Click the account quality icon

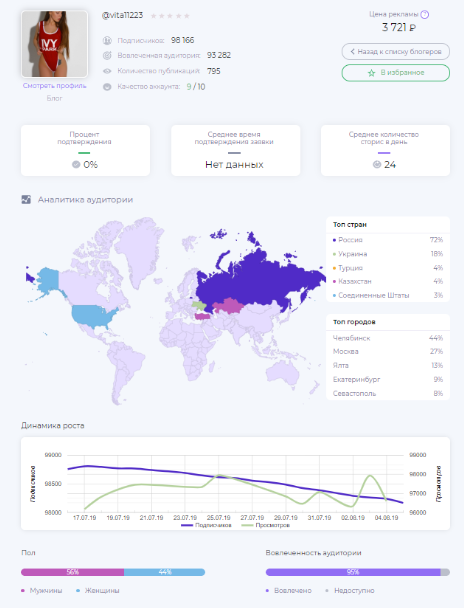tap(107, 87)
